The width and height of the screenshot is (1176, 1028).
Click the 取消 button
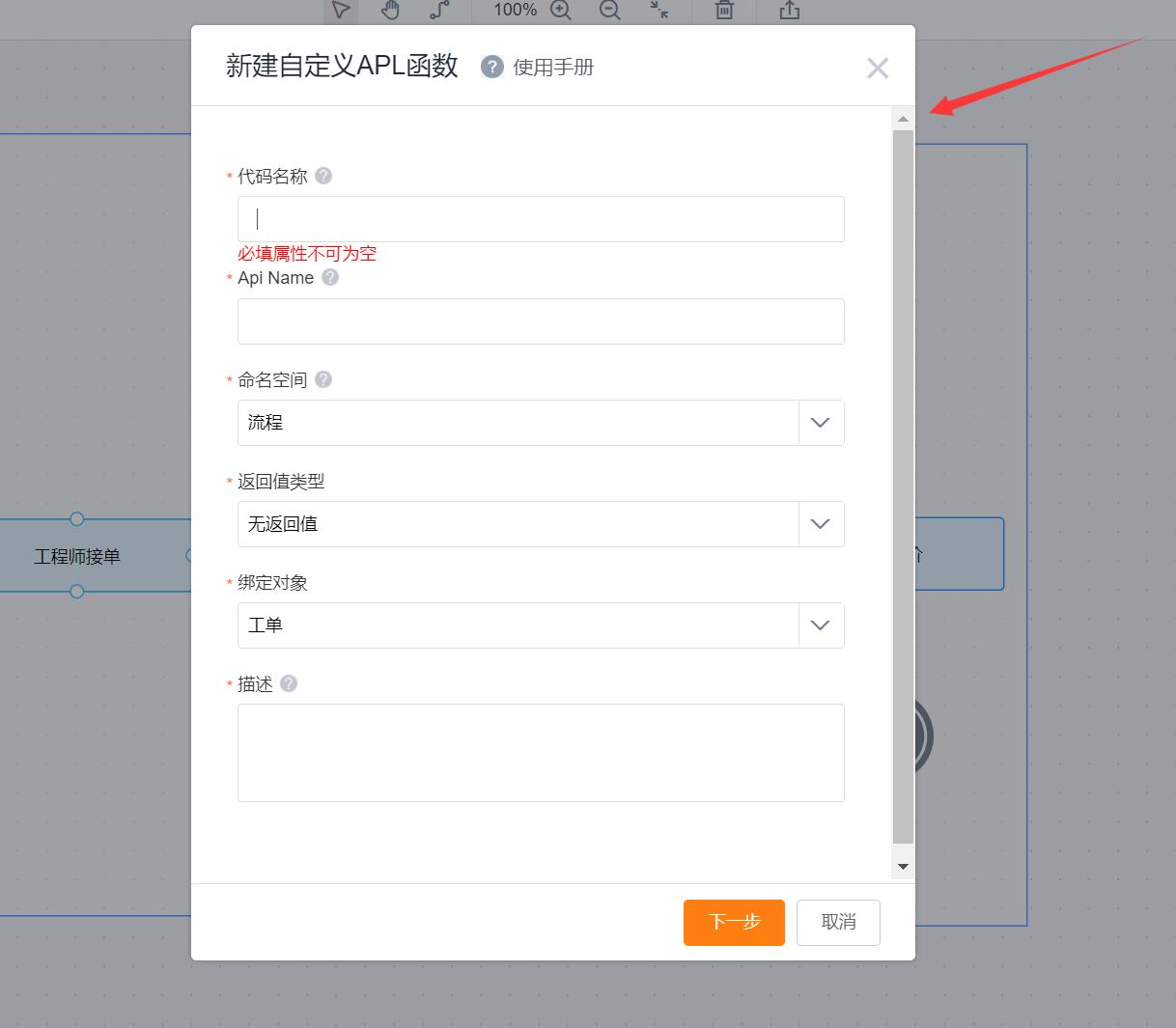pyautogui.click(x=838, y=923)
